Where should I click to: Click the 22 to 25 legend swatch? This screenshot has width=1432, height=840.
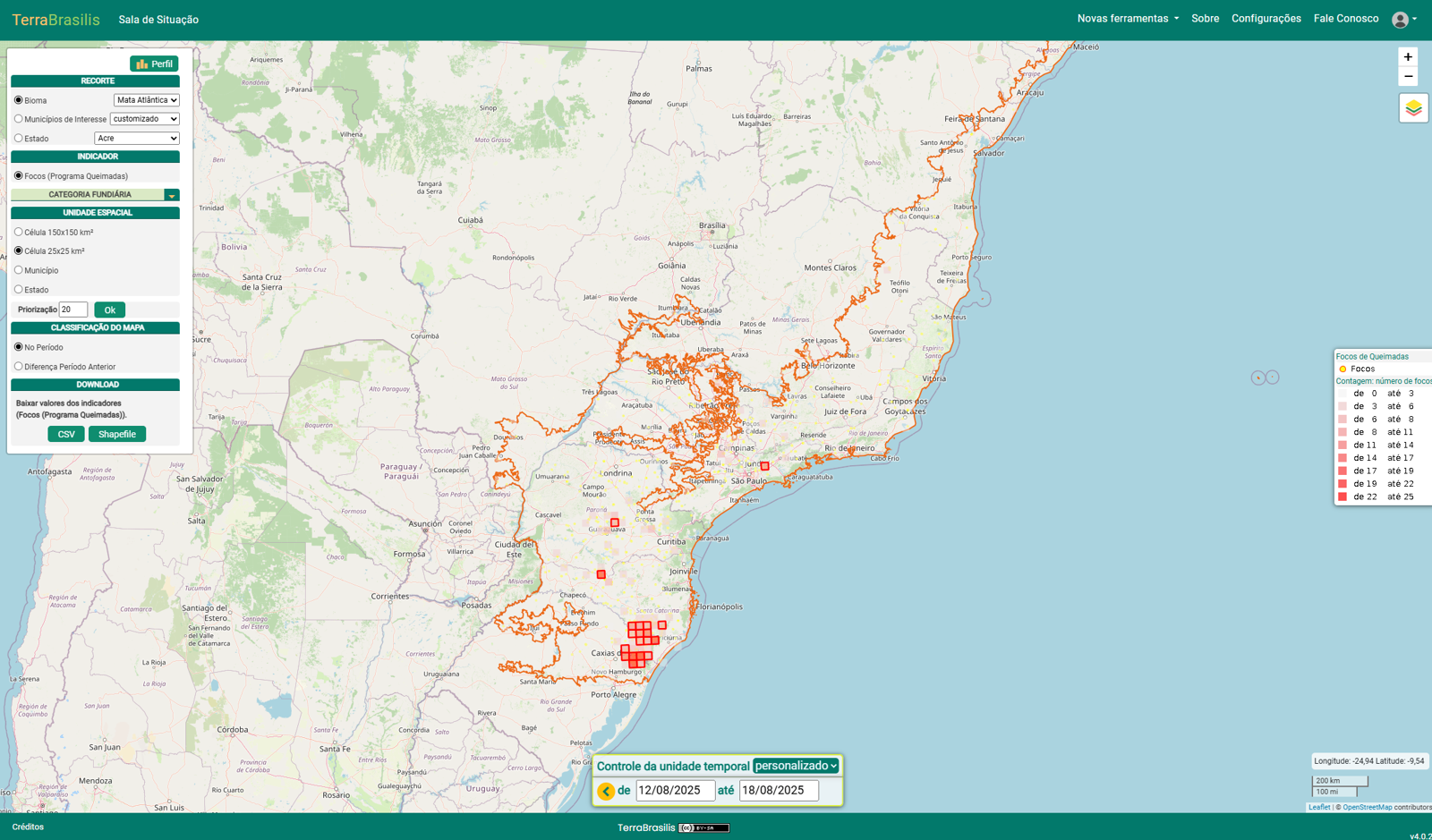click(x=1342, y=496)
